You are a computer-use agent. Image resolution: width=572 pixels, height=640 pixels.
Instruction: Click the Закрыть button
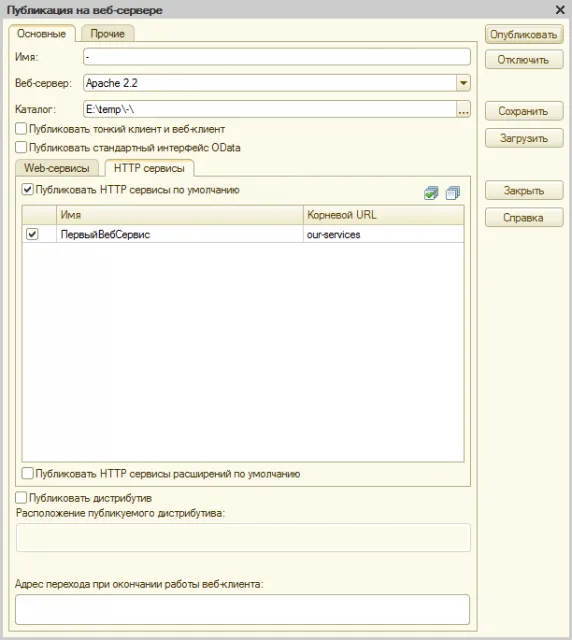[x=524, y=190]
